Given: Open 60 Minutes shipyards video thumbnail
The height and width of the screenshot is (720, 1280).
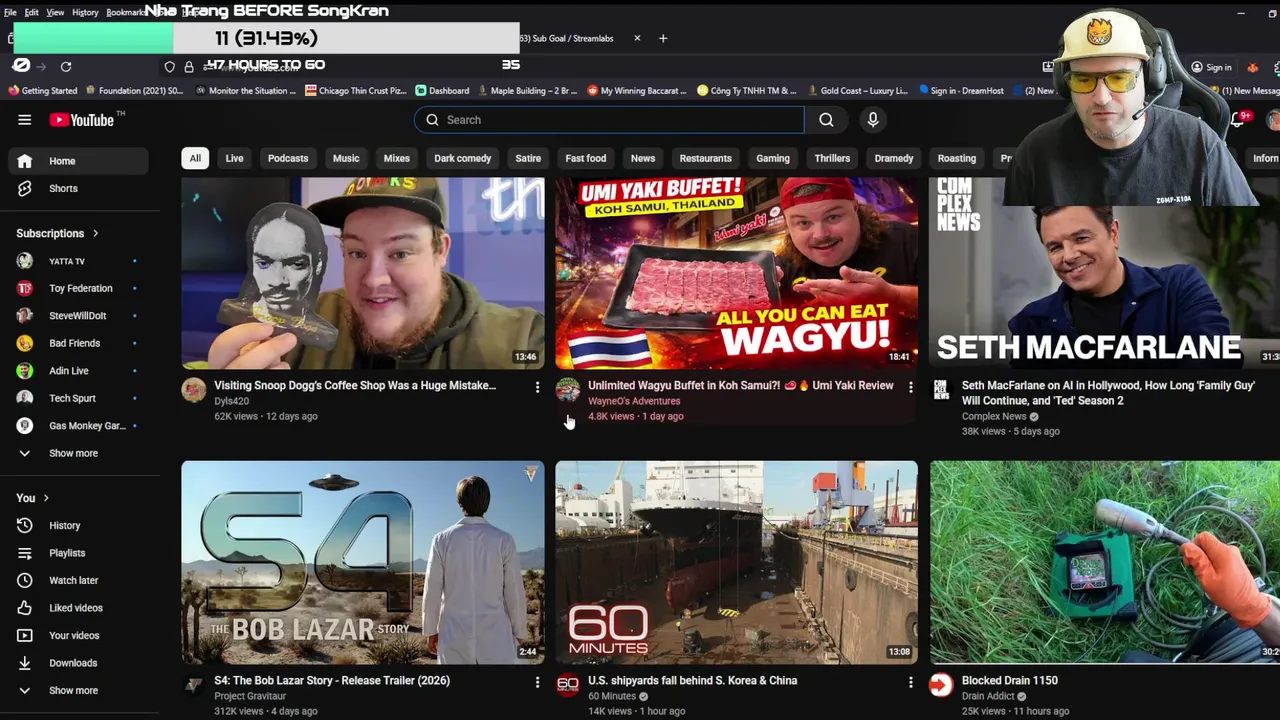Looking at the screenshot, I should [737, 562].
